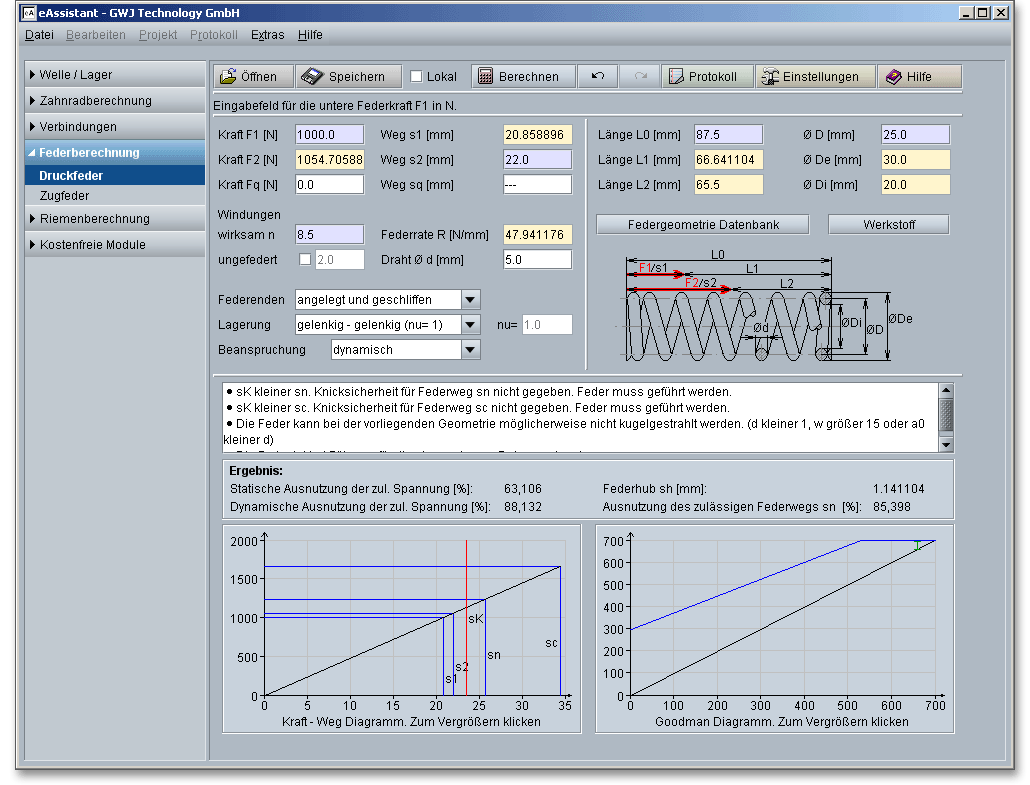Toggle the ungefedert checkbox
This screenshot has height=785, width=1030.
[305, 260]
